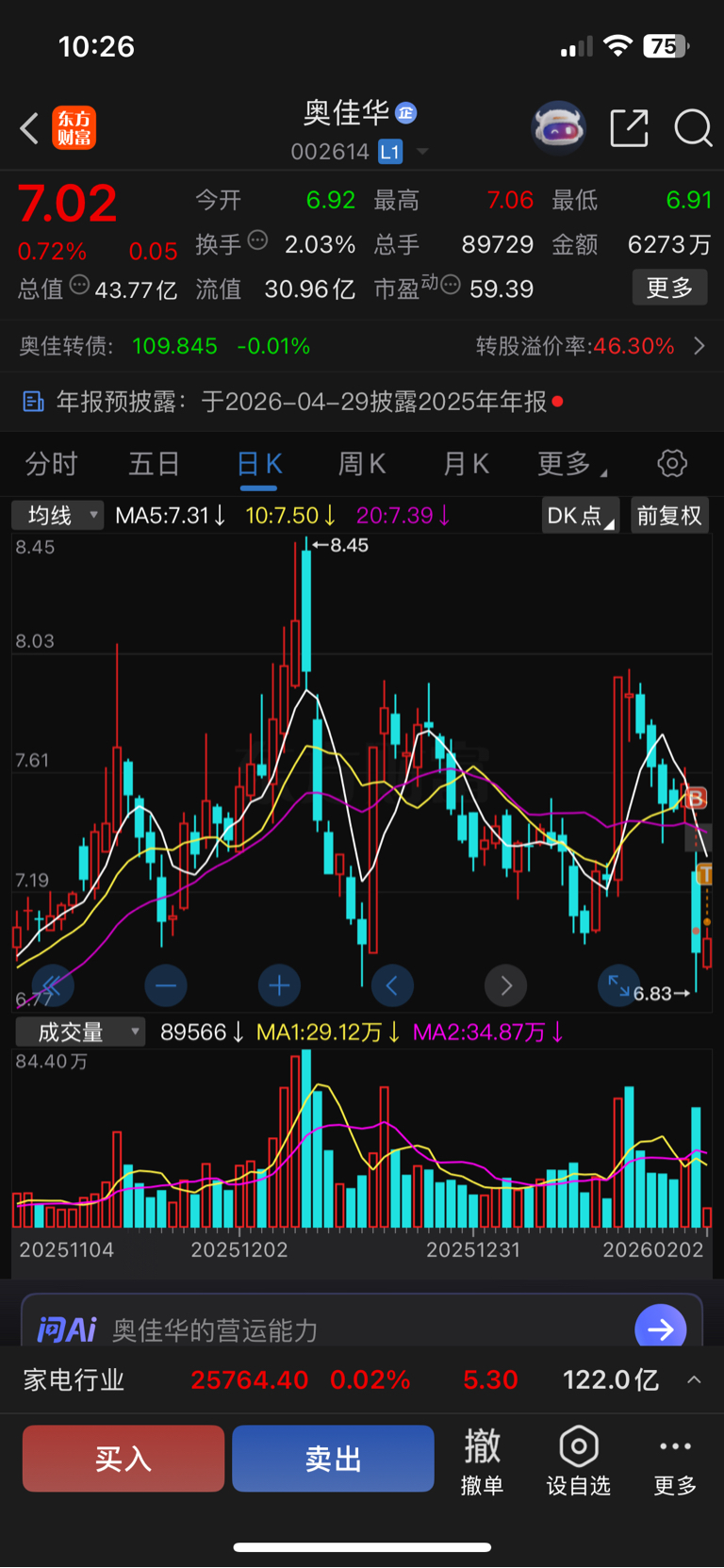The image size is (724, 1568).
Task: Open chart settings gear icon
Action: [672, 463]
